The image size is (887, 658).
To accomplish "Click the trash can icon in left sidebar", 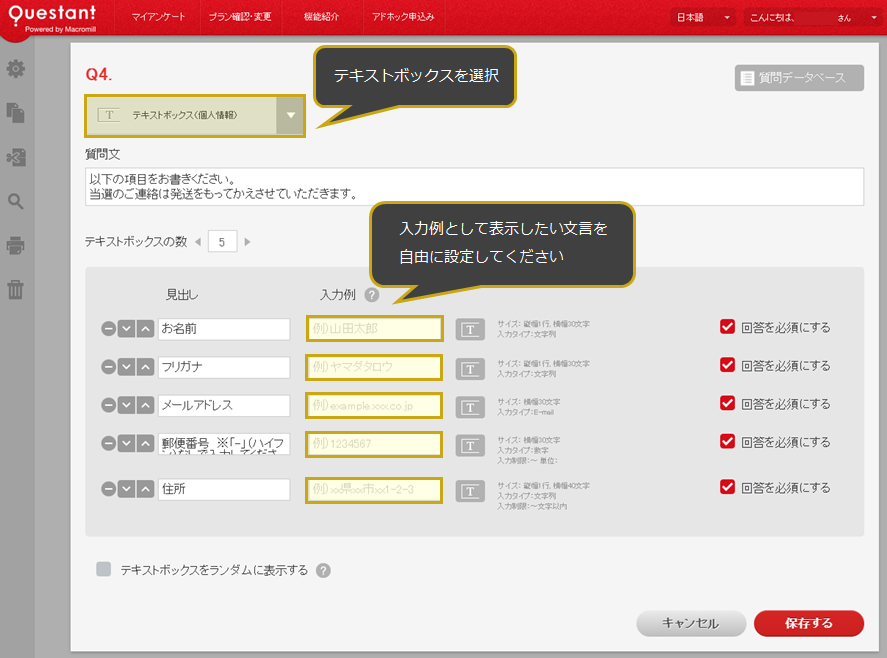I will pyautogui.click(x=16, y=290).
